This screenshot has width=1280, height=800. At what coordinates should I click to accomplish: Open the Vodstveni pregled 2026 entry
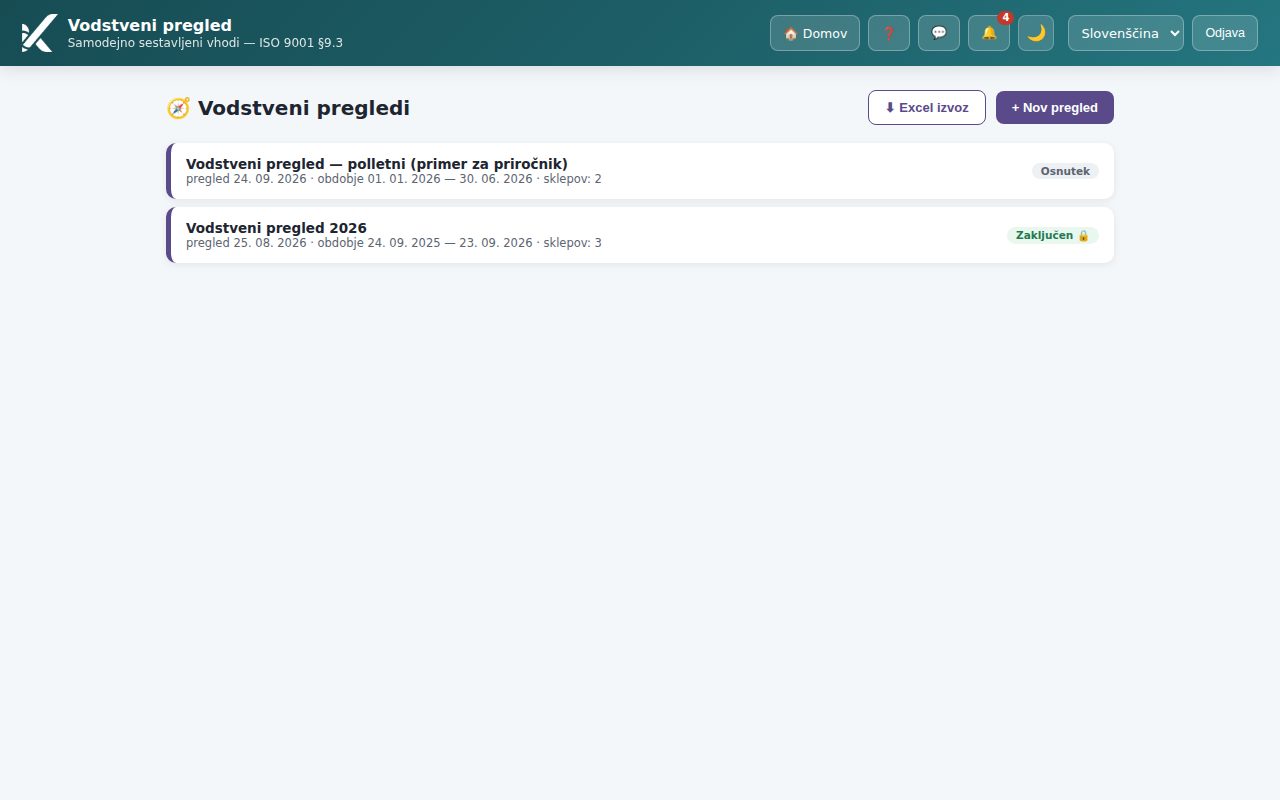(x=640, y=235)
